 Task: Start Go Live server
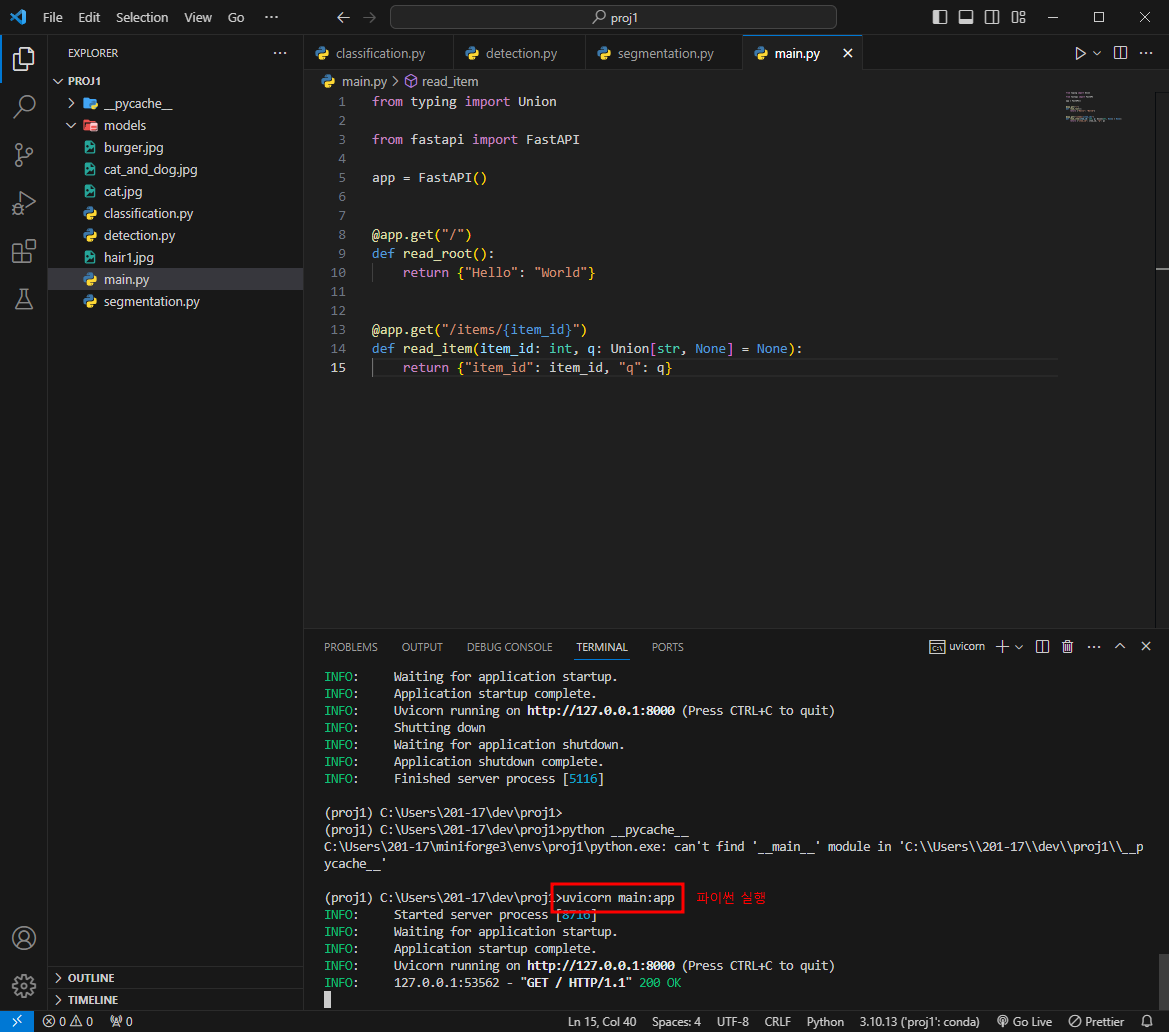click(x=1024, y=1022)
